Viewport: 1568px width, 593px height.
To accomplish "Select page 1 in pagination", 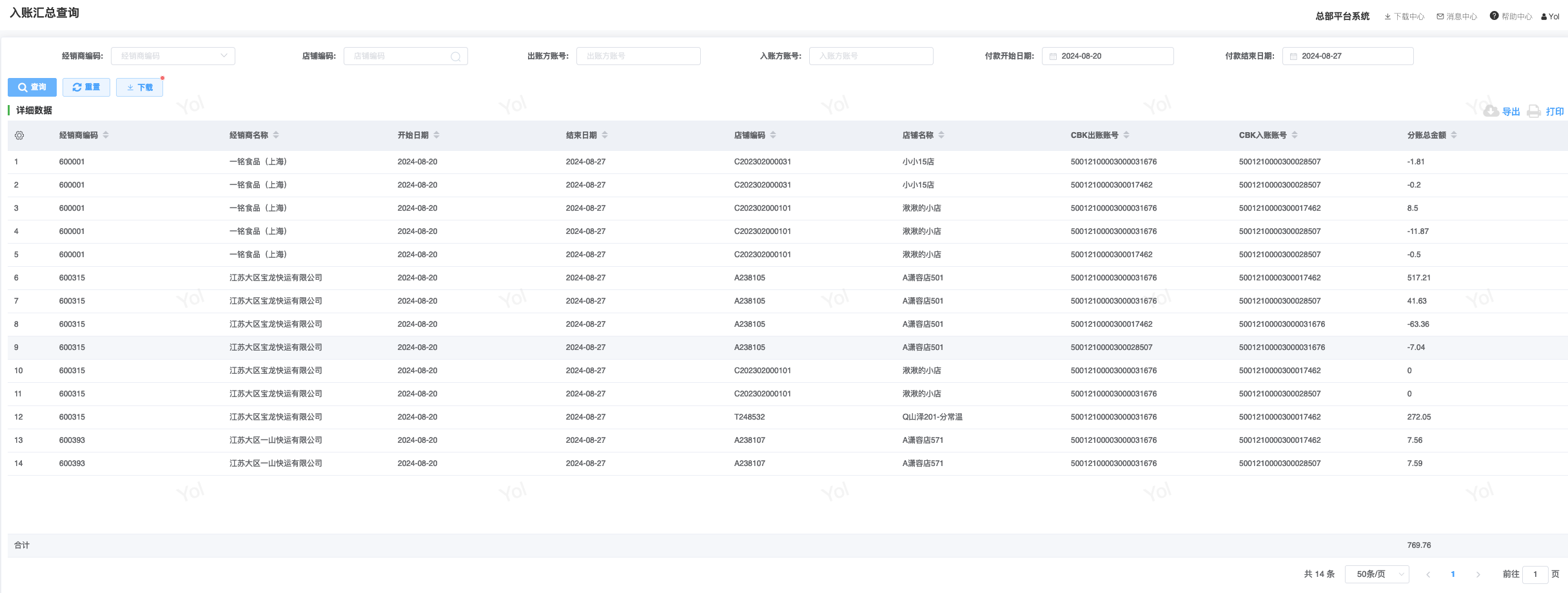I will pyautogui.click(x=1453, y=574).
